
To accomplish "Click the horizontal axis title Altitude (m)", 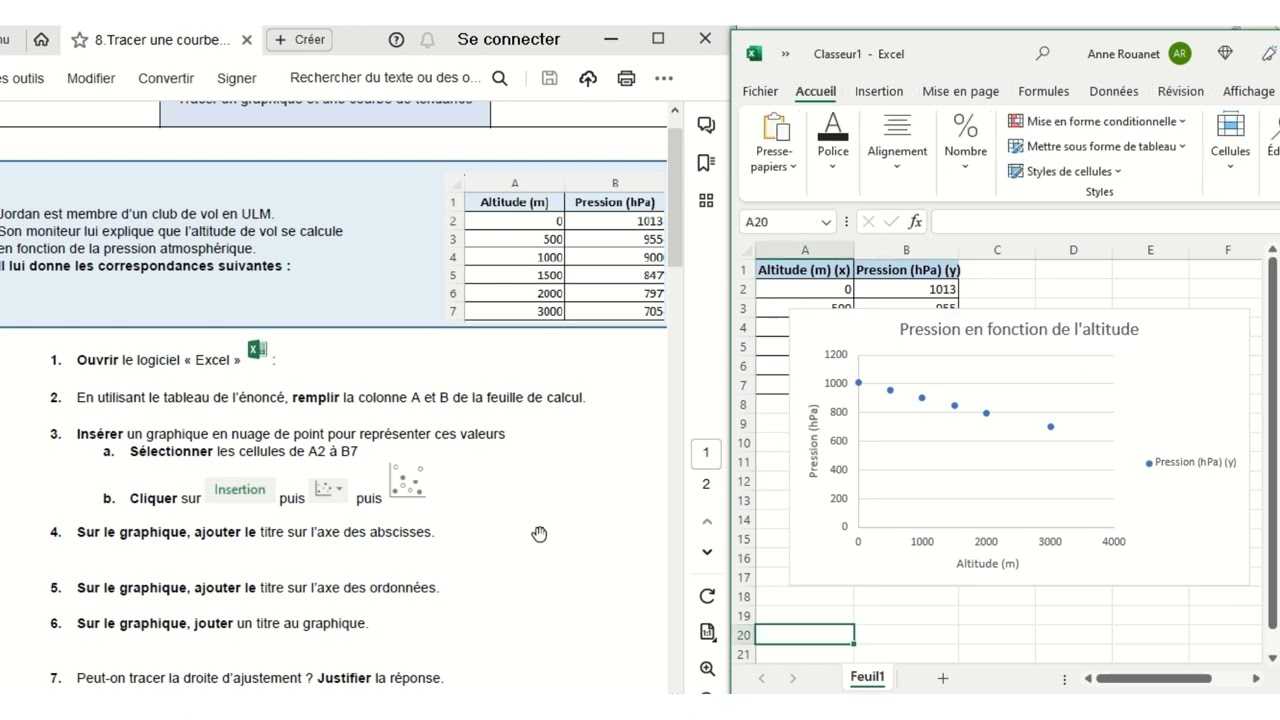I will click(x=987, y=563).
